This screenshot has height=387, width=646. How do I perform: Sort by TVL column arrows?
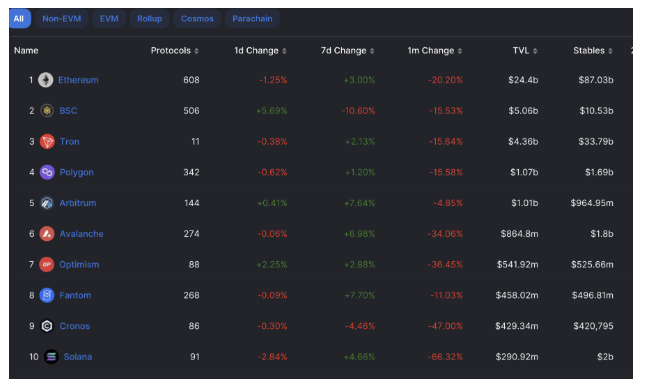(535, 51)
